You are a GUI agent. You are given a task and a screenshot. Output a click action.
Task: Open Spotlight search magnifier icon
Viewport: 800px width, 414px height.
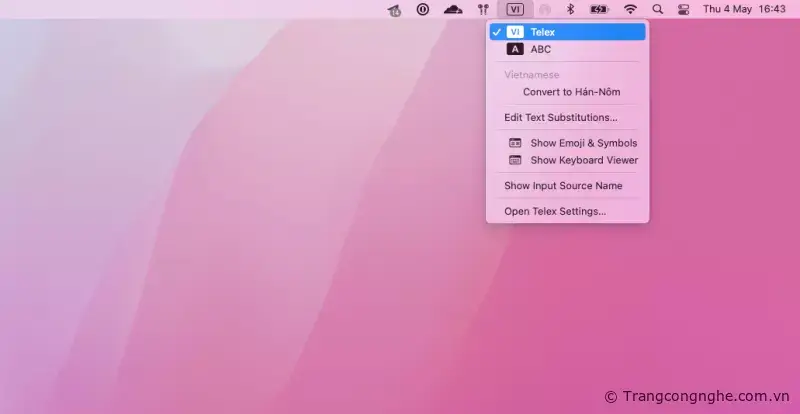(x=657, y=9)
